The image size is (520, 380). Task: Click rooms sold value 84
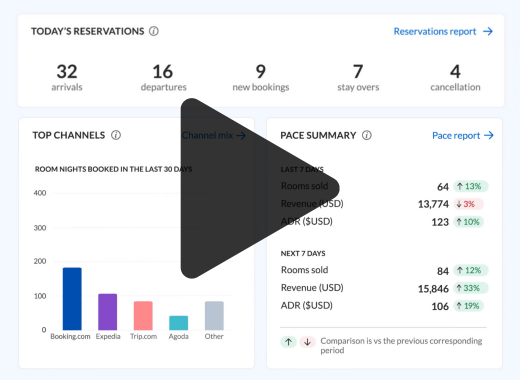pyautogui.click(x=443, y=271)
